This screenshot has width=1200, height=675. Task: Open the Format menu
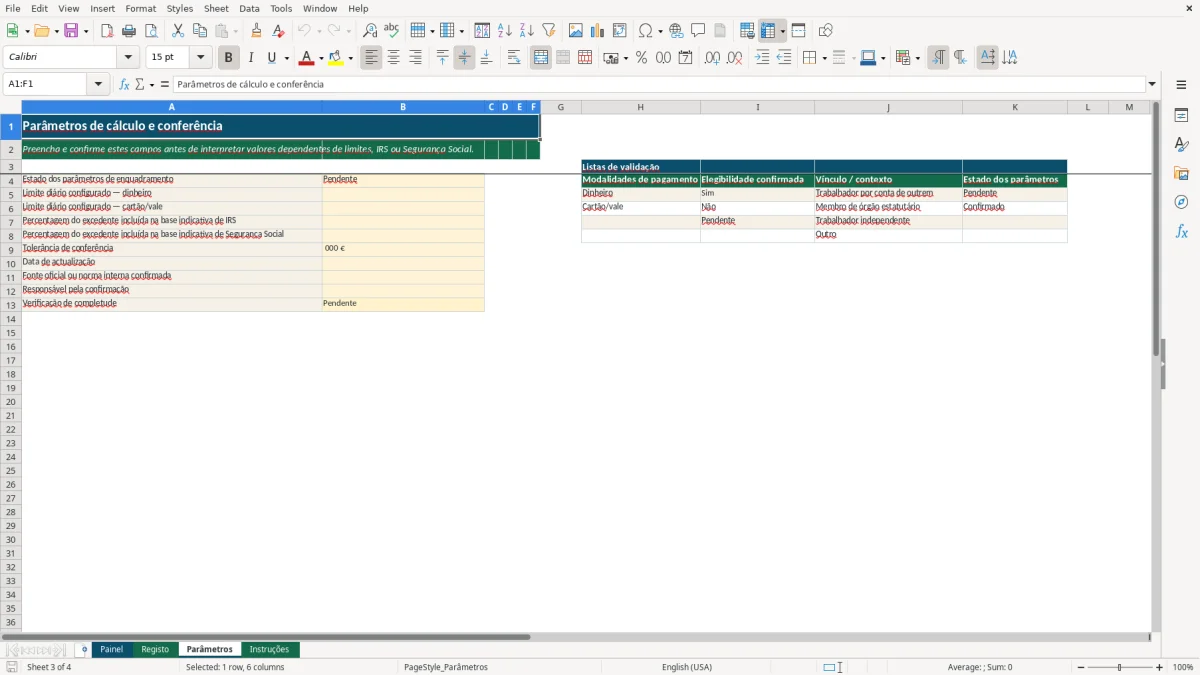tap(140, 8)
